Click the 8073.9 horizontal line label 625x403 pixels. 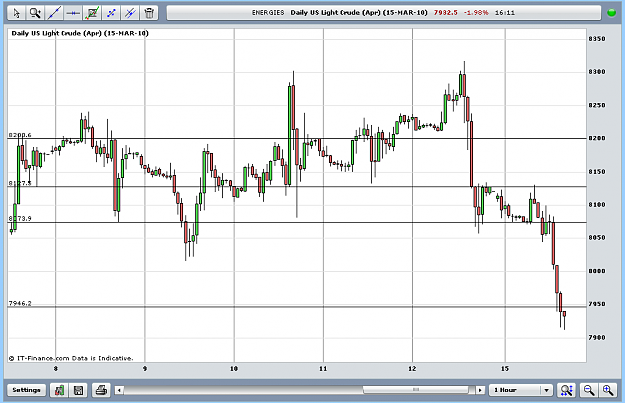(20, 218)
